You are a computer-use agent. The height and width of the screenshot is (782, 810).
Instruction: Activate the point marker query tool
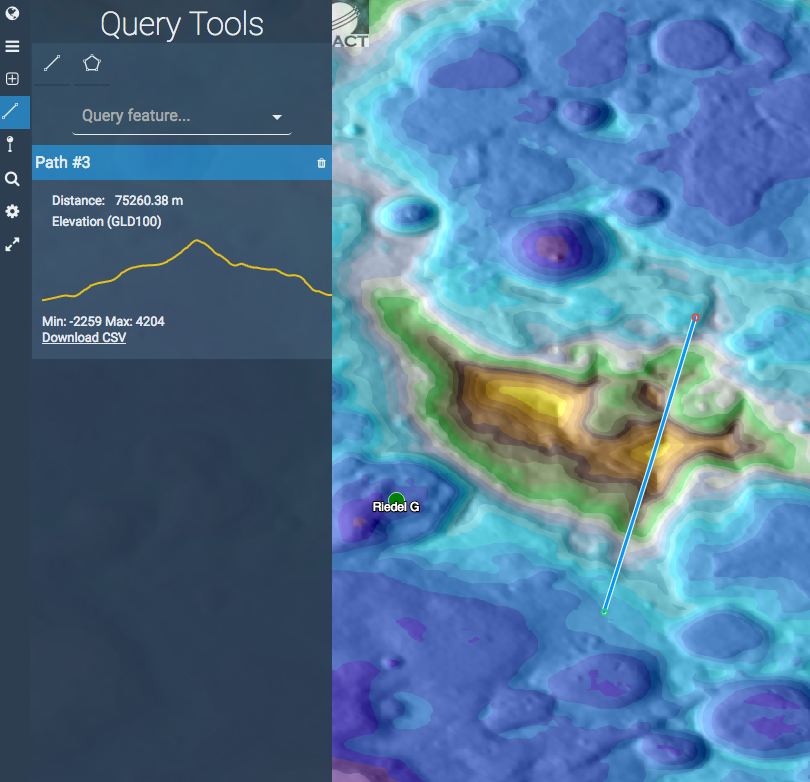pyautogui.click(x=13, y=144)
